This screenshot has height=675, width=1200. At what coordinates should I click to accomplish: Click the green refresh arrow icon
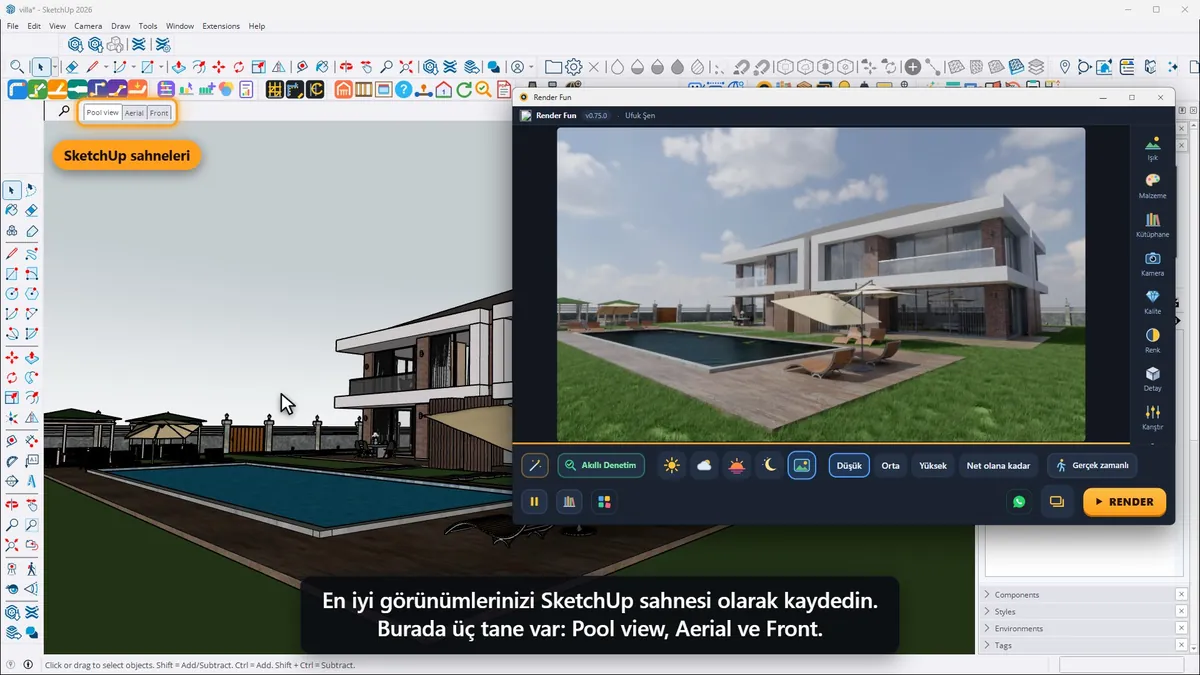(x=464, y=90)
